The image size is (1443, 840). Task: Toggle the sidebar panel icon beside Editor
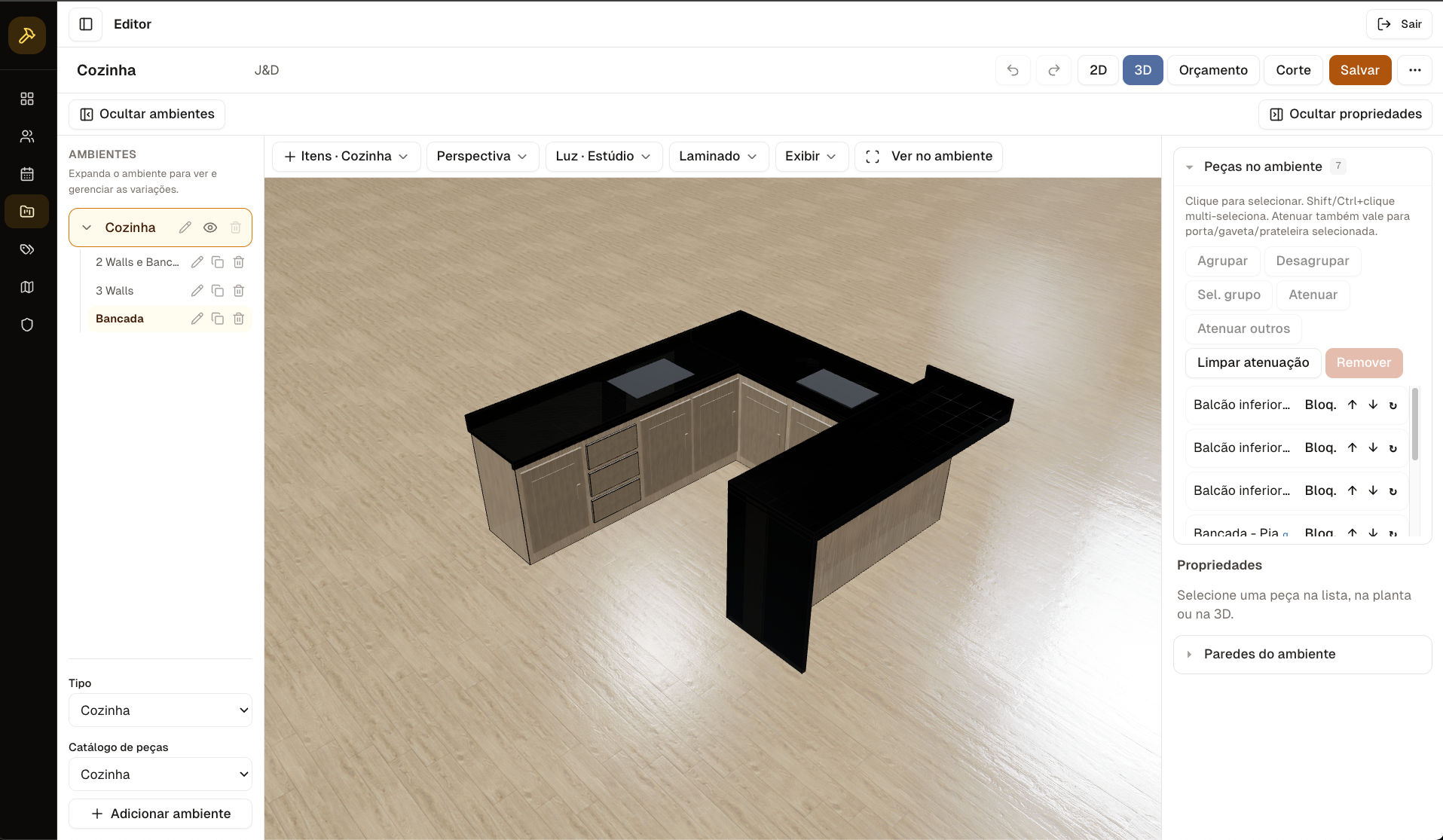click(86, 24)
